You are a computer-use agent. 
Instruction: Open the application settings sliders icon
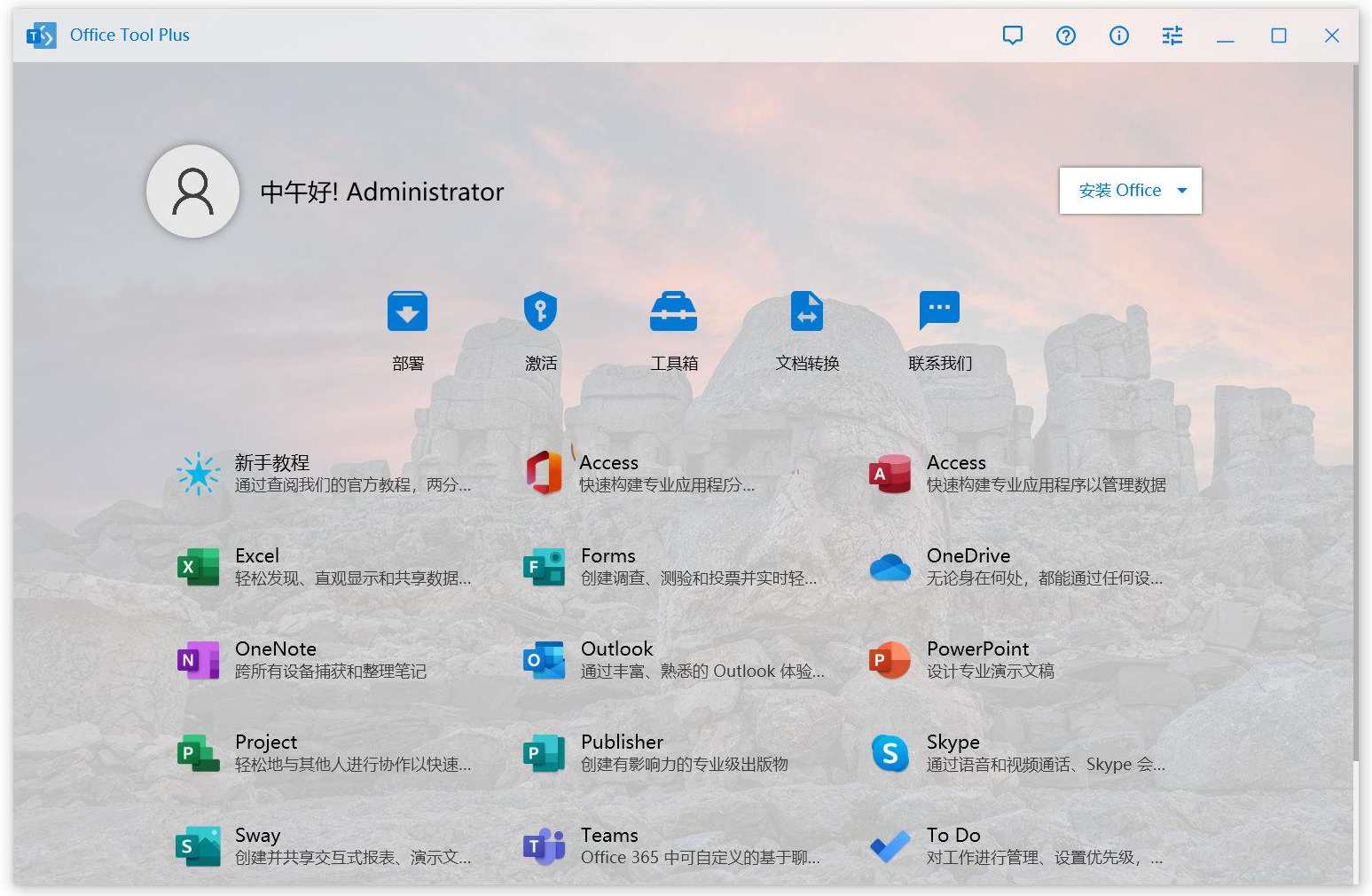(x=1172, y=35)
